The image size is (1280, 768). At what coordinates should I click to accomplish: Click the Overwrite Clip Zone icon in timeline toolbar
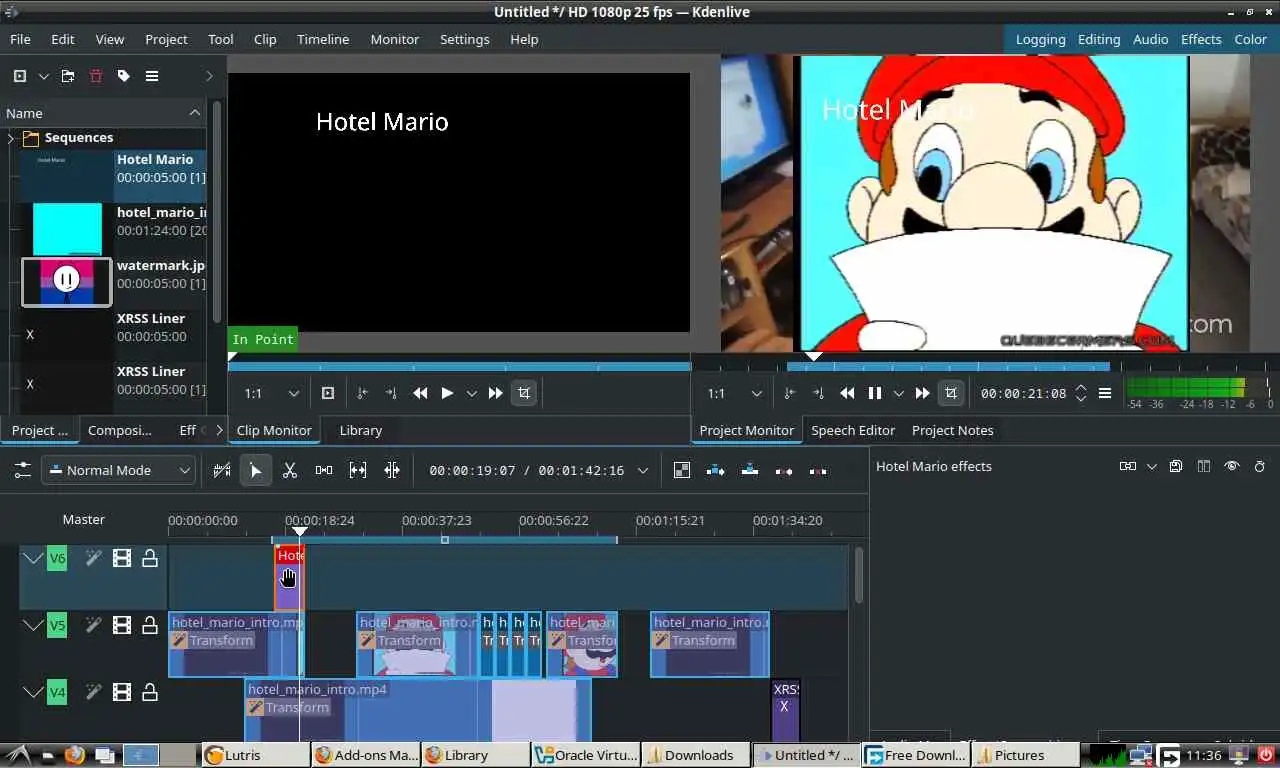click(x=750, y=470)
